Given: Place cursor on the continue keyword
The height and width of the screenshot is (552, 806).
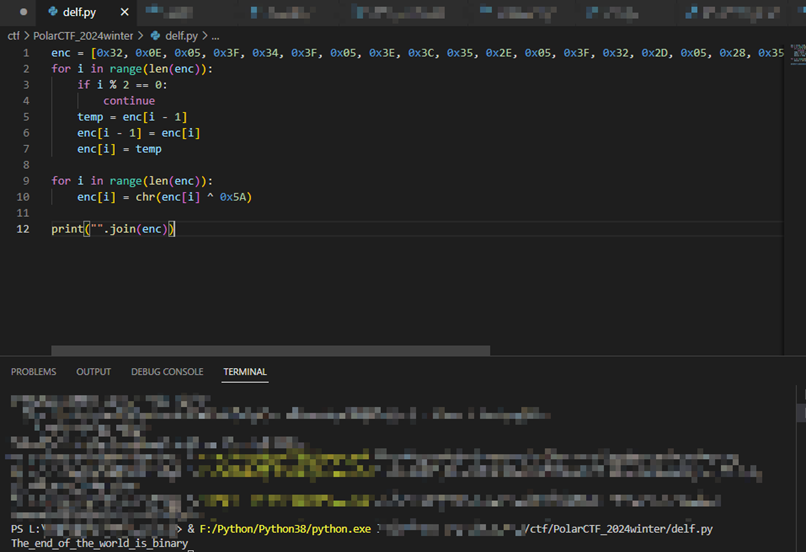Looking at the screenshot, I should (129, 101).
